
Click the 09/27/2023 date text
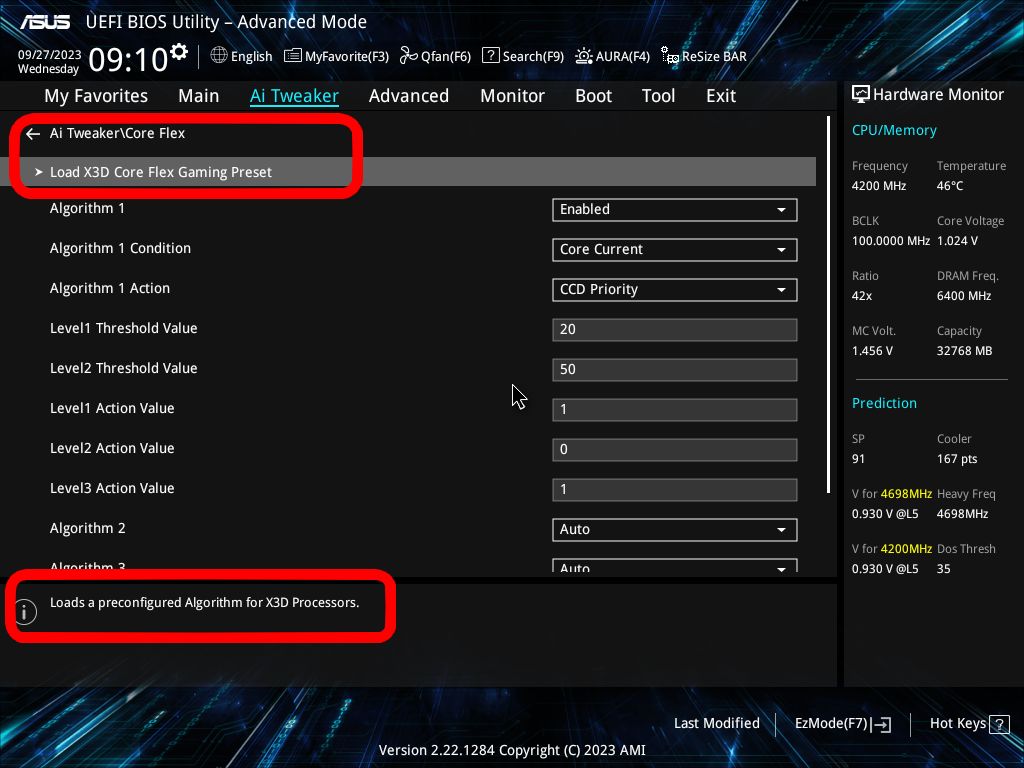[50, 55]
